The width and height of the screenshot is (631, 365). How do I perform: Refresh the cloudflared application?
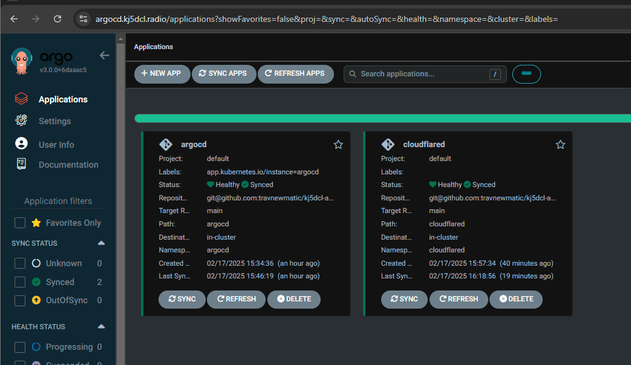(458, 299)
